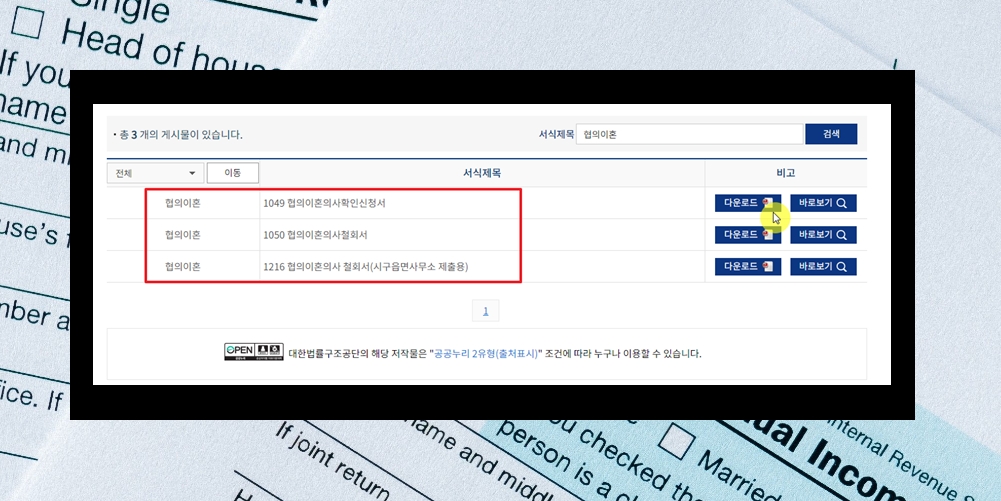Download 1216 협의이혼의사 철회서 form
The width and height of the screenshot is (1001, 501).
point(748,267)
